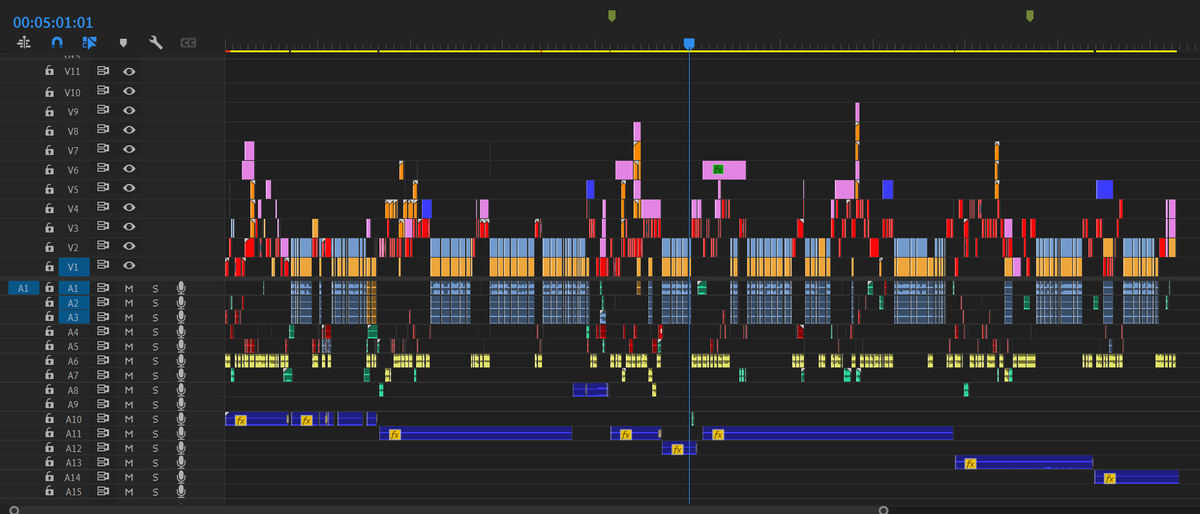This screenshot has height=514, width=1200.
Task: Click left zoom scroll bar handle
Action: [x=15, y=509]
